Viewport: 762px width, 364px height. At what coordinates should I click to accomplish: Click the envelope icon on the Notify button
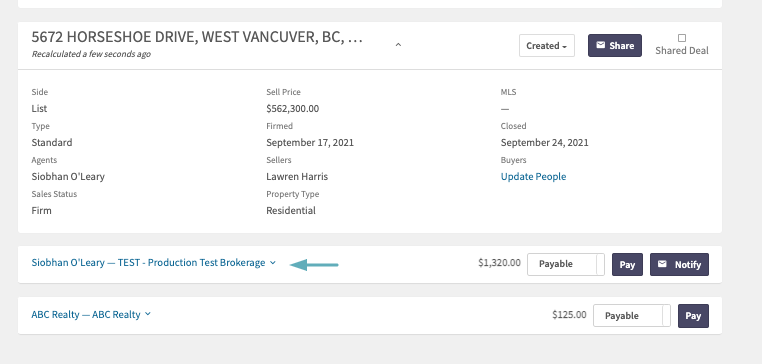pos(662,264)
